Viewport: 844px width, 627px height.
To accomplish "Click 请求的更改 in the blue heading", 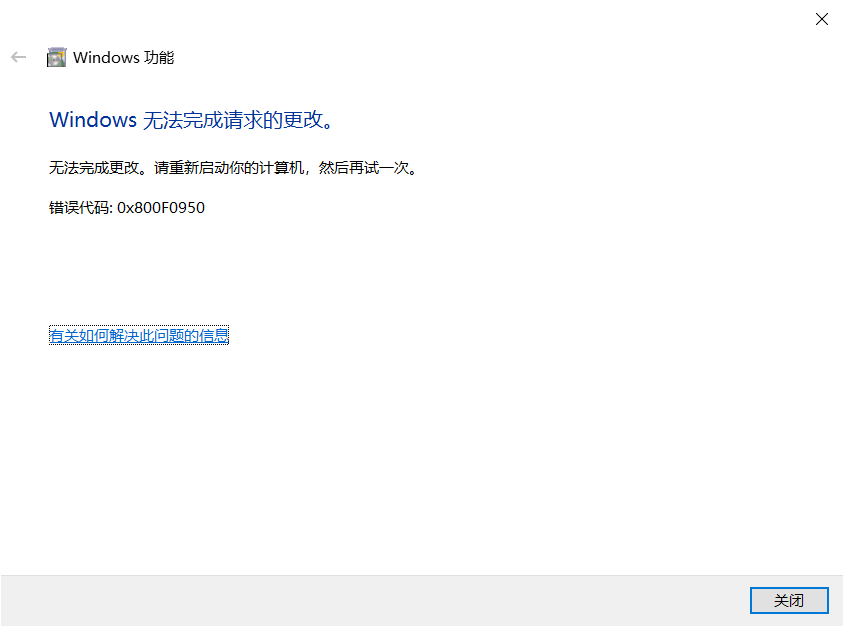I will 273,119.
